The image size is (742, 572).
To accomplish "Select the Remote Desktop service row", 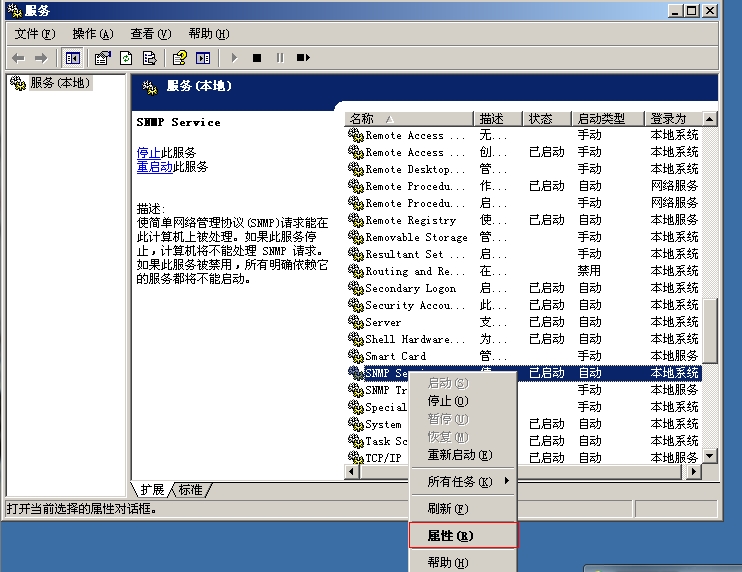I will pos(524,169).
